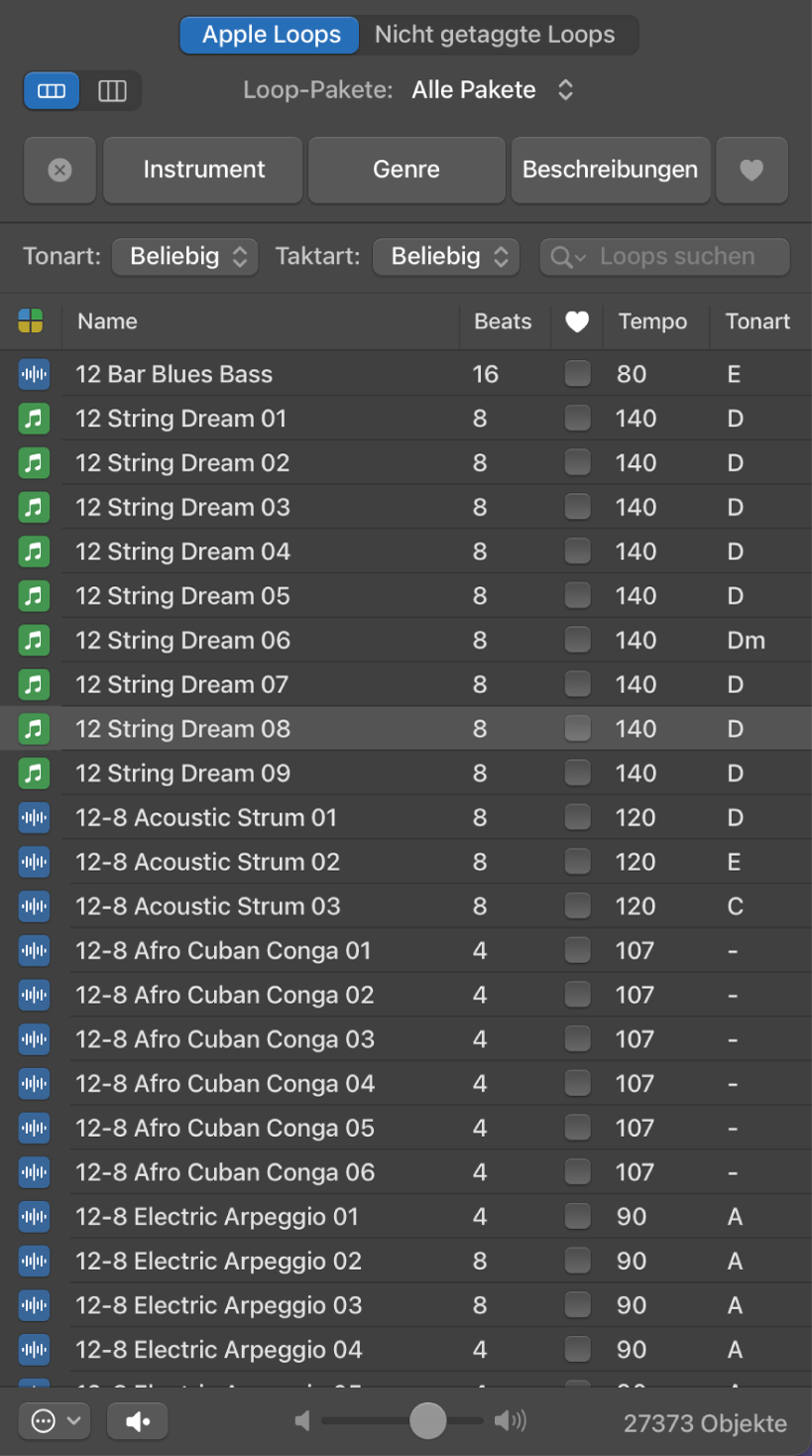The image size is (812, 1456).
Task: Click the clear filters X button
Action: 59,170
